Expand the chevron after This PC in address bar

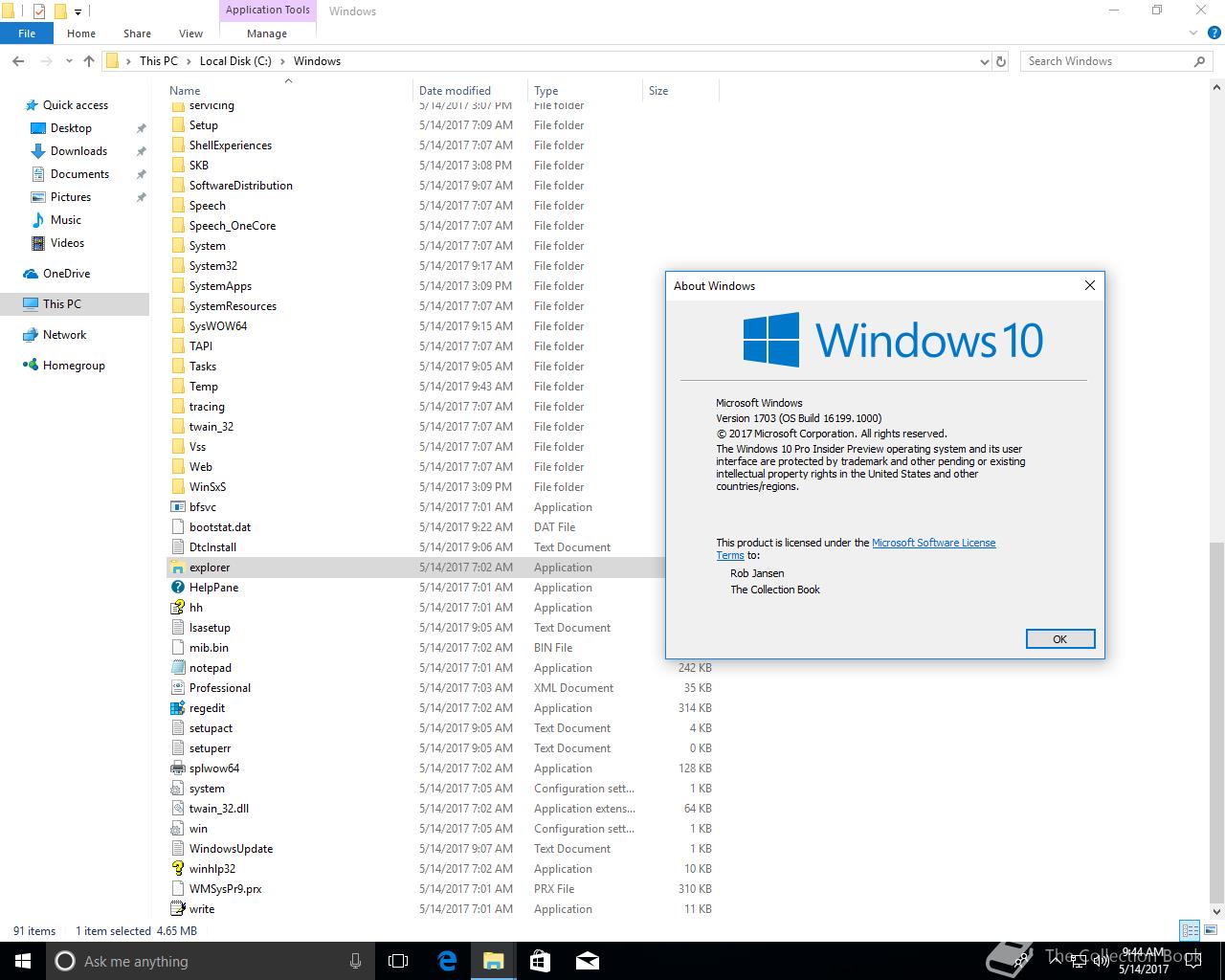coord(189,61)
